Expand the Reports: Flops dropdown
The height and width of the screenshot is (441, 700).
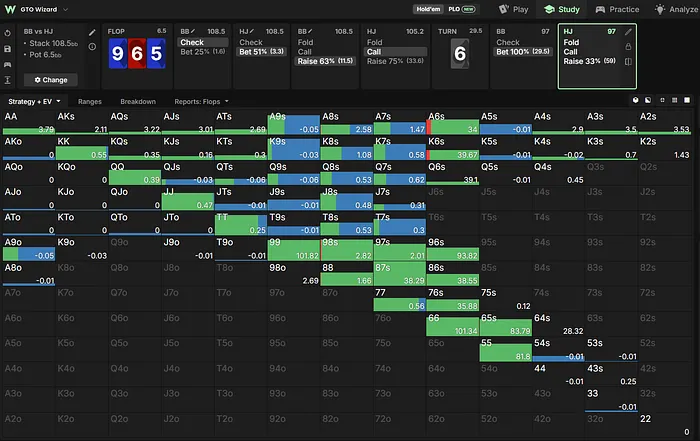[x=201, y=102]
